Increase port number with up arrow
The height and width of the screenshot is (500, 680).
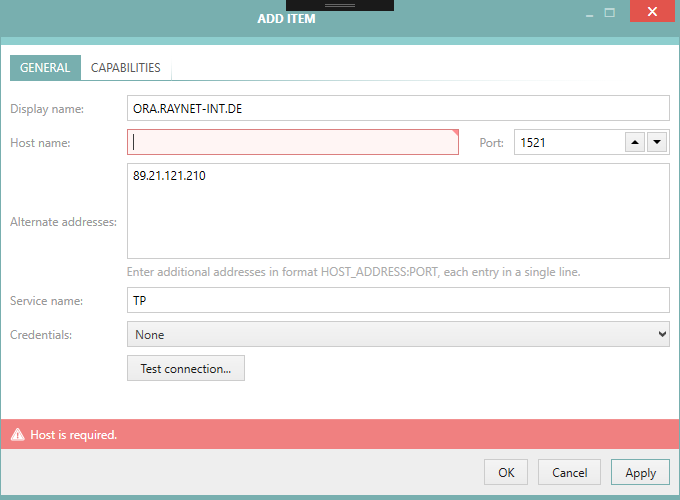[x=635, y=143]
